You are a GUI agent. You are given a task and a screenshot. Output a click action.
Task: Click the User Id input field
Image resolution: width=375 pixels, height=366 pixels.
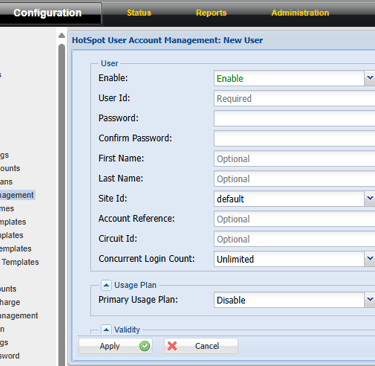[294, 98]
